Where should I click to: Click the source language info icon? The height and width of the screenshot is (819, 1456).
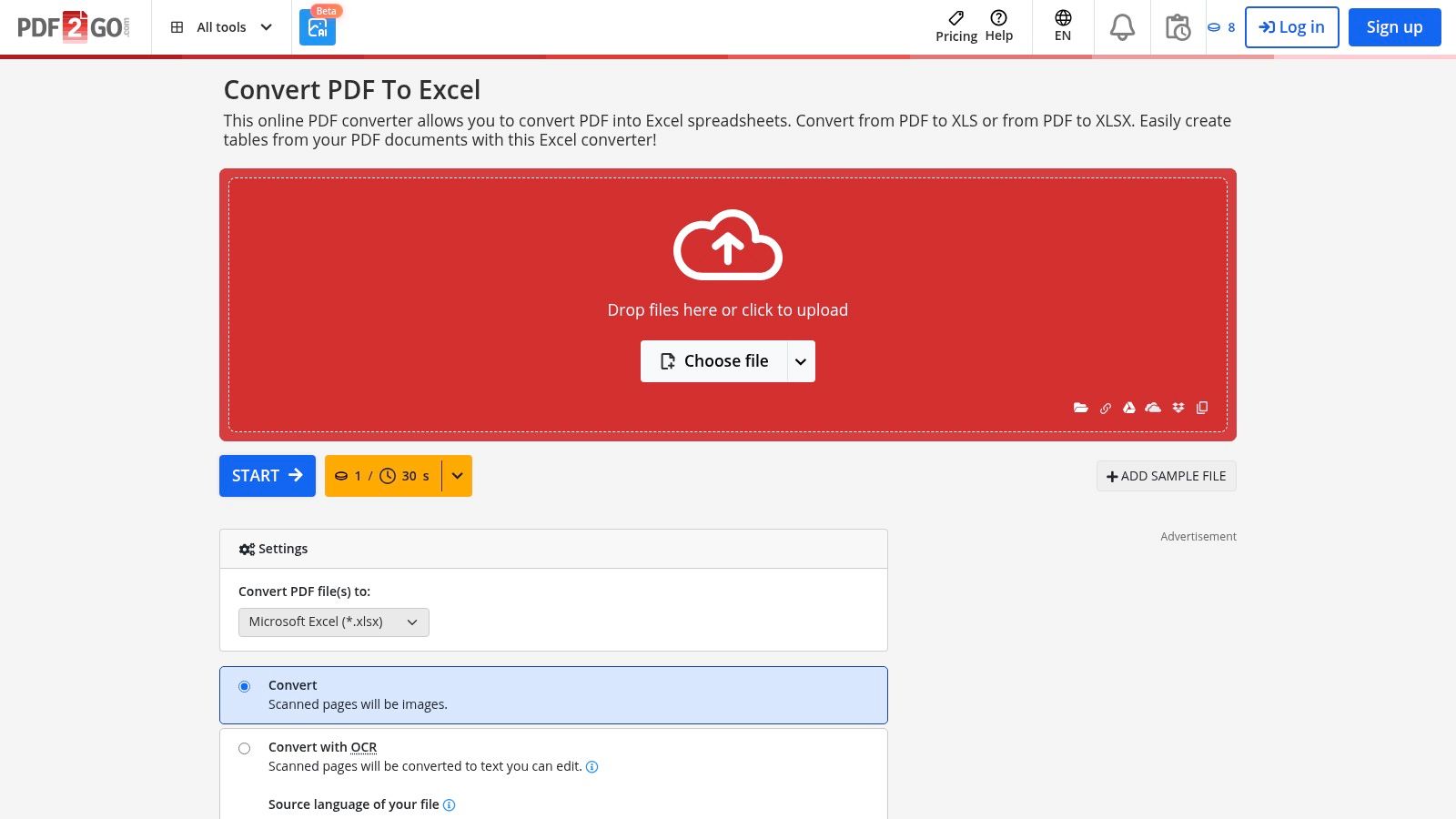[449, 805]
